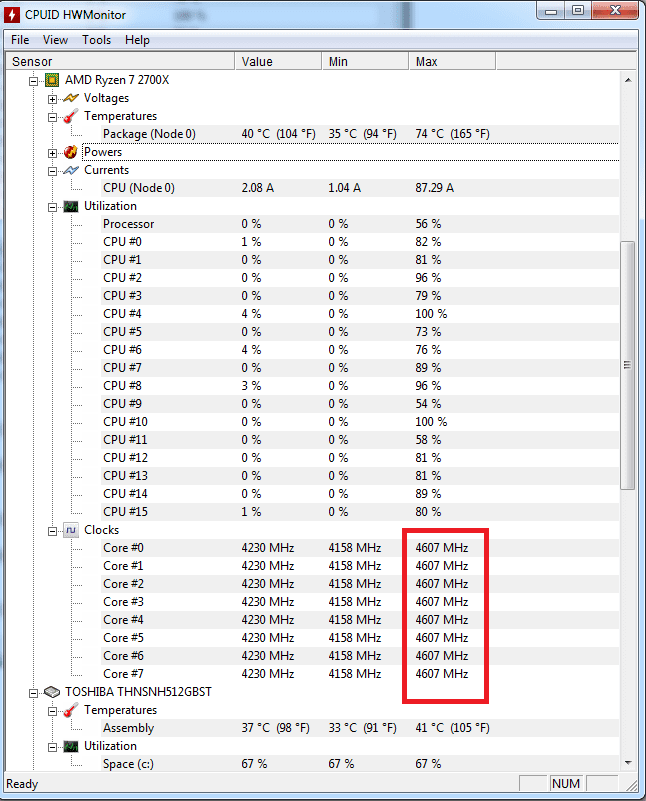Screen dimensions: 646x801
Task: Click the TOSHIBA Temperatures thermometer icon
Action: click(70, 710)
